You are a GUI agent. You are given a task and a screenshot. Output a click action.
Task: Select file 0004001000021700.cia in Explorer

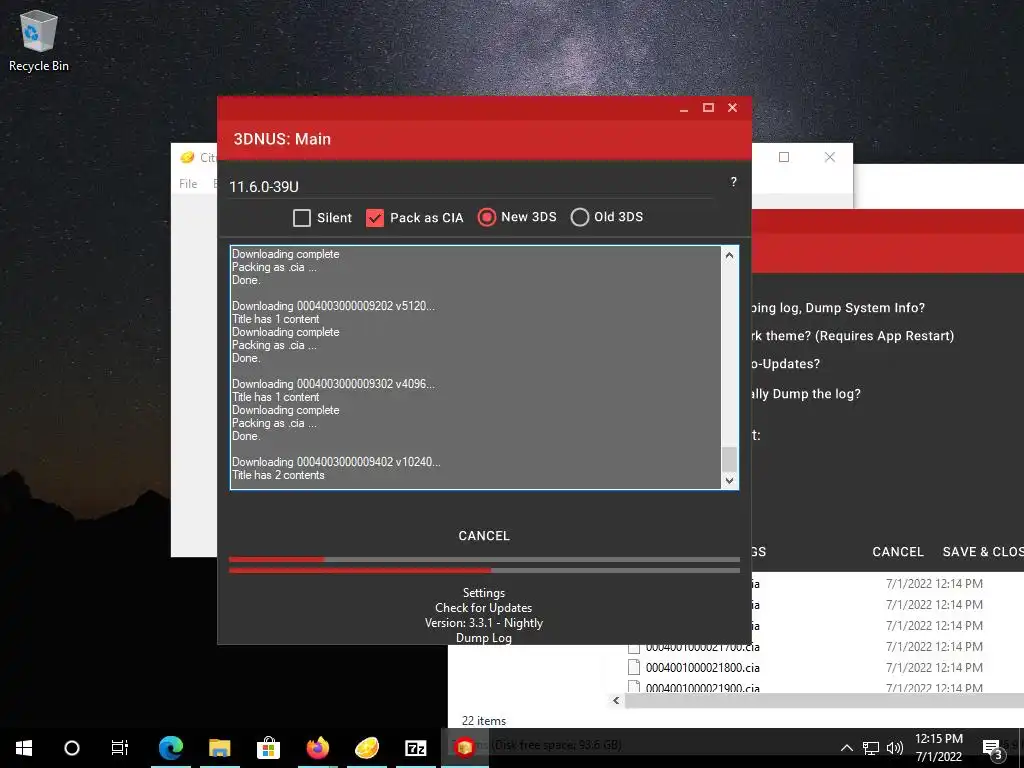click(x=703, y=648)
